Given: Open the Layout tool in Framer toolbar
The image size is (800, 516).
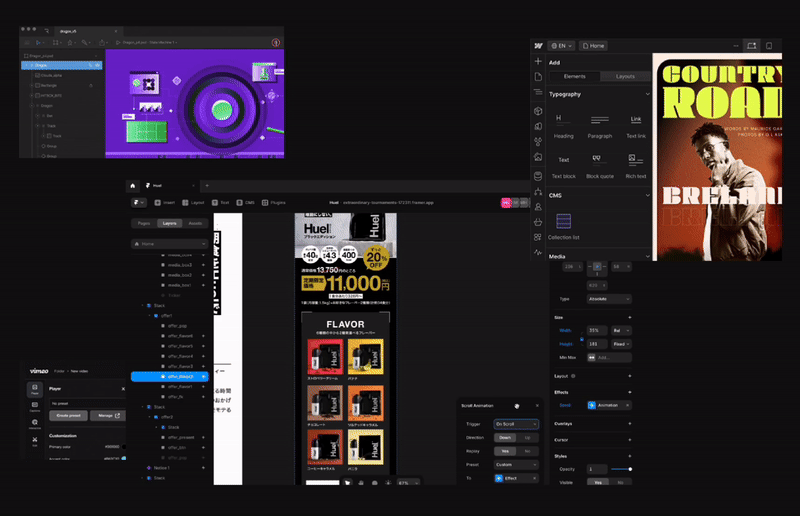Looking at the screenshot, I should pos(193,203).
